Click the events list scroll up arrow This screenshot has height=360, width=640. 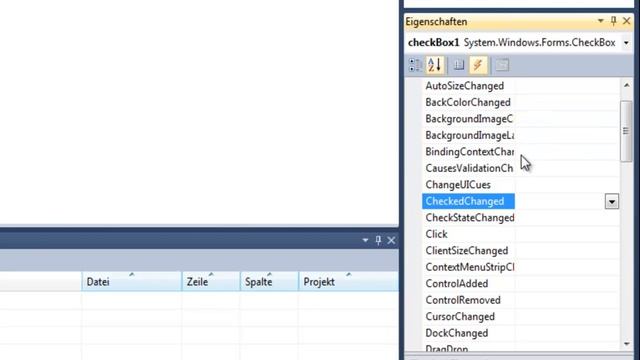(x=627, y=85)
